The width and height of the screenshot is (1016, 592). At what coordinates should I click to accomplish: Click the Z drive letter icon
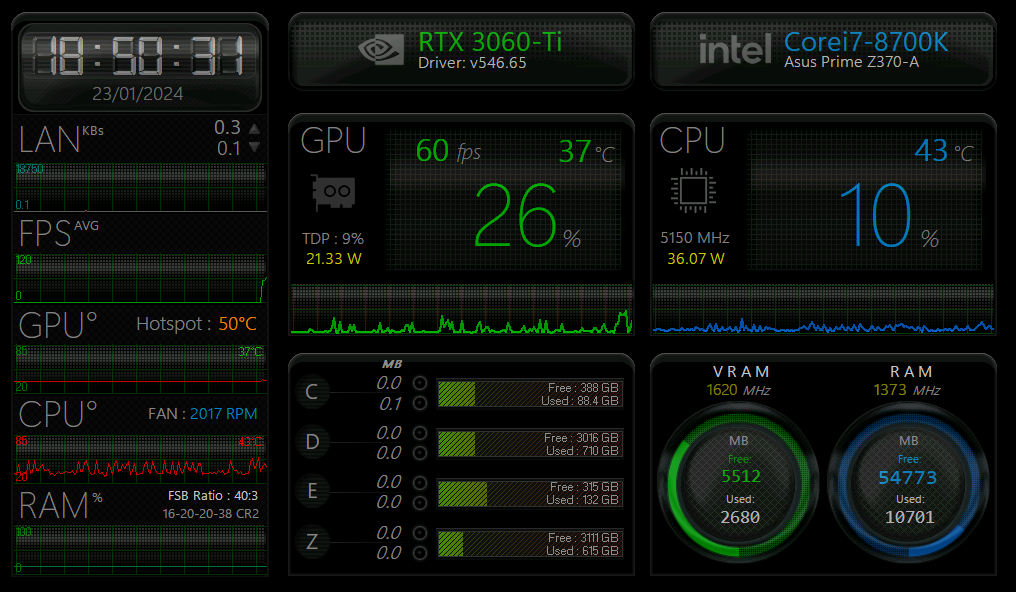312,541
